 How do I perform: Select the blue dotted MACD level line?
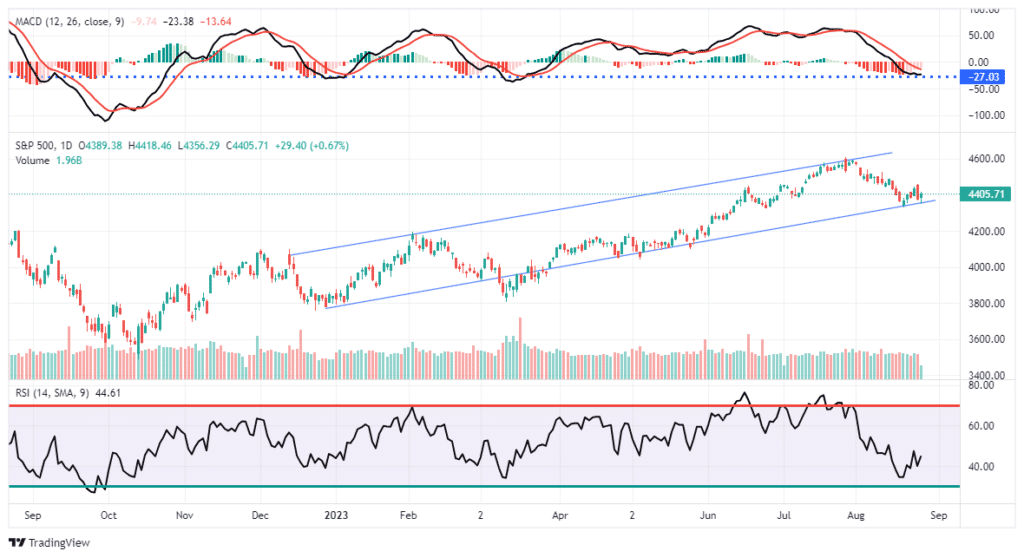point(484,76)
